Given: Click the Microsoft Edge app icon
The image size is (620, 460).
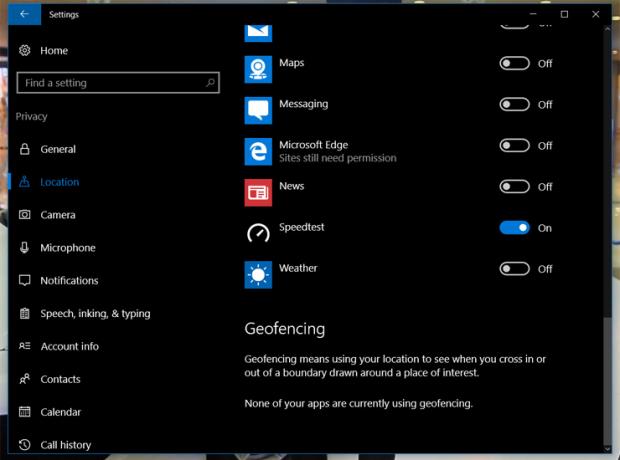Looking at the screenshot, I should click(258, 151).
